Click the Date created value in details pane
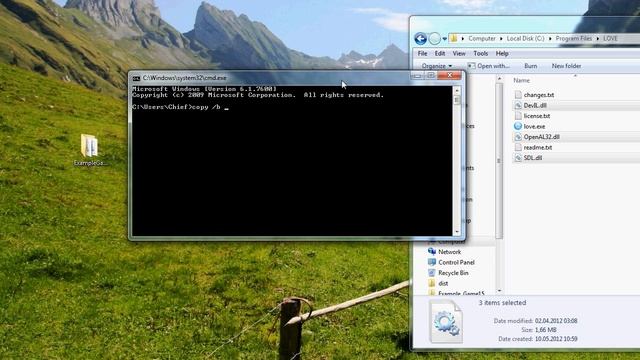Image resolution: width=640 pixels, height=360 pixels. [556, 339]
